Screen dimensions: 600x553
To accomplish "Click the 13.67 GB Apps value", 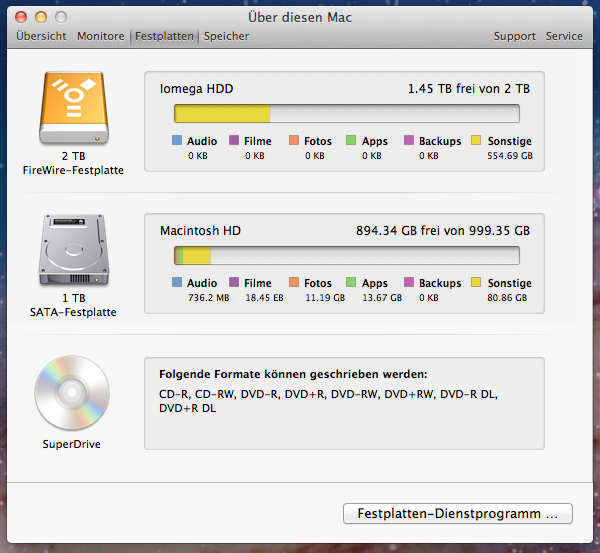I will (382, 298).
